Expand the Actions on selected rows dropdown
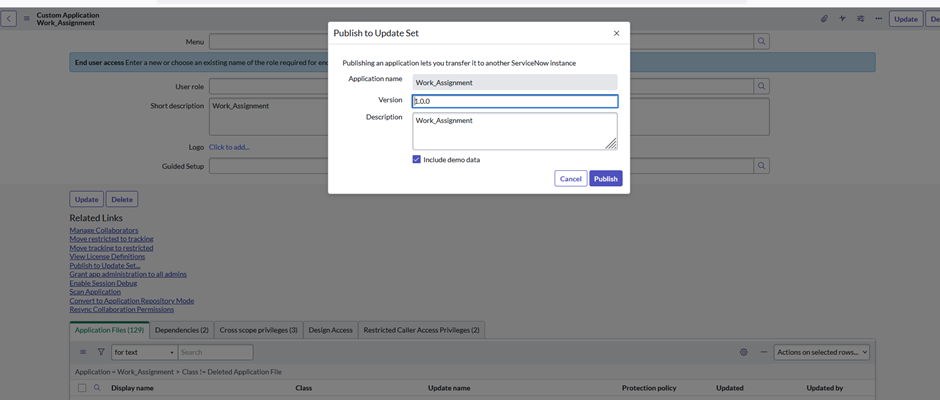 coord(821,352)
